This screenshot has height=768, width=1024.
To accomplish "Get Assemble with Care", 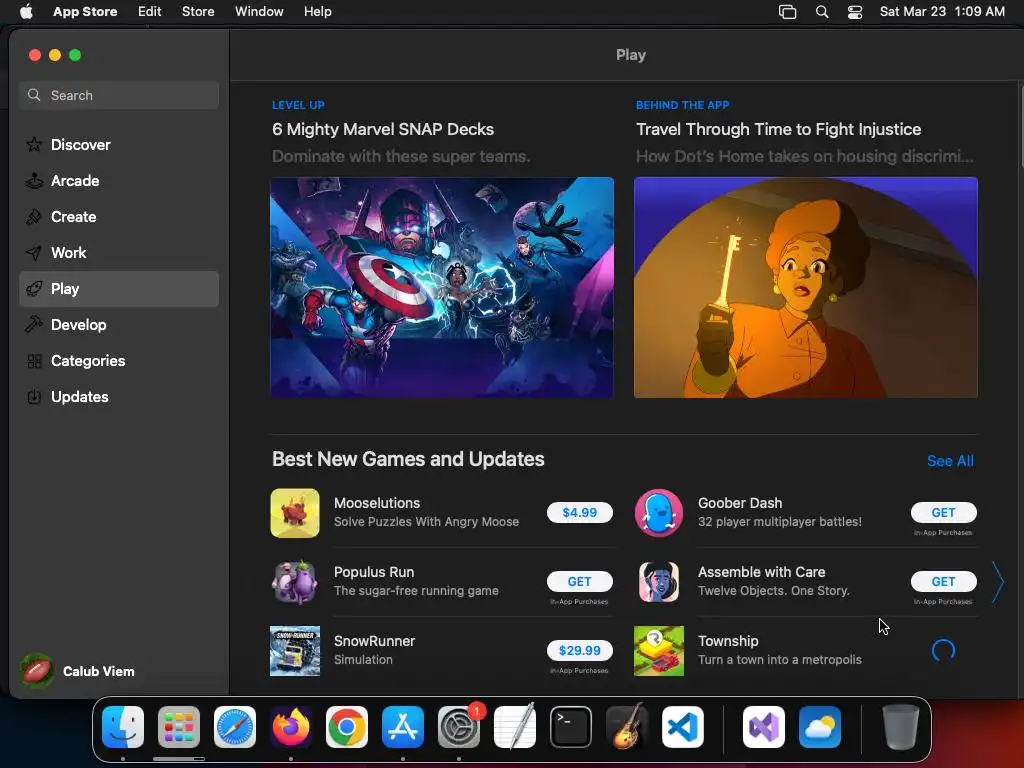I will 944,581.
